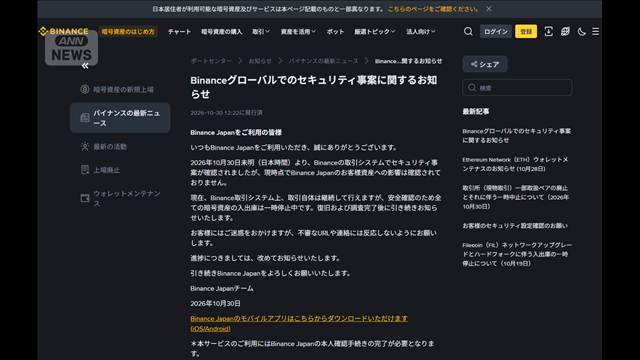Click the download app icon in header

point(549,31)
